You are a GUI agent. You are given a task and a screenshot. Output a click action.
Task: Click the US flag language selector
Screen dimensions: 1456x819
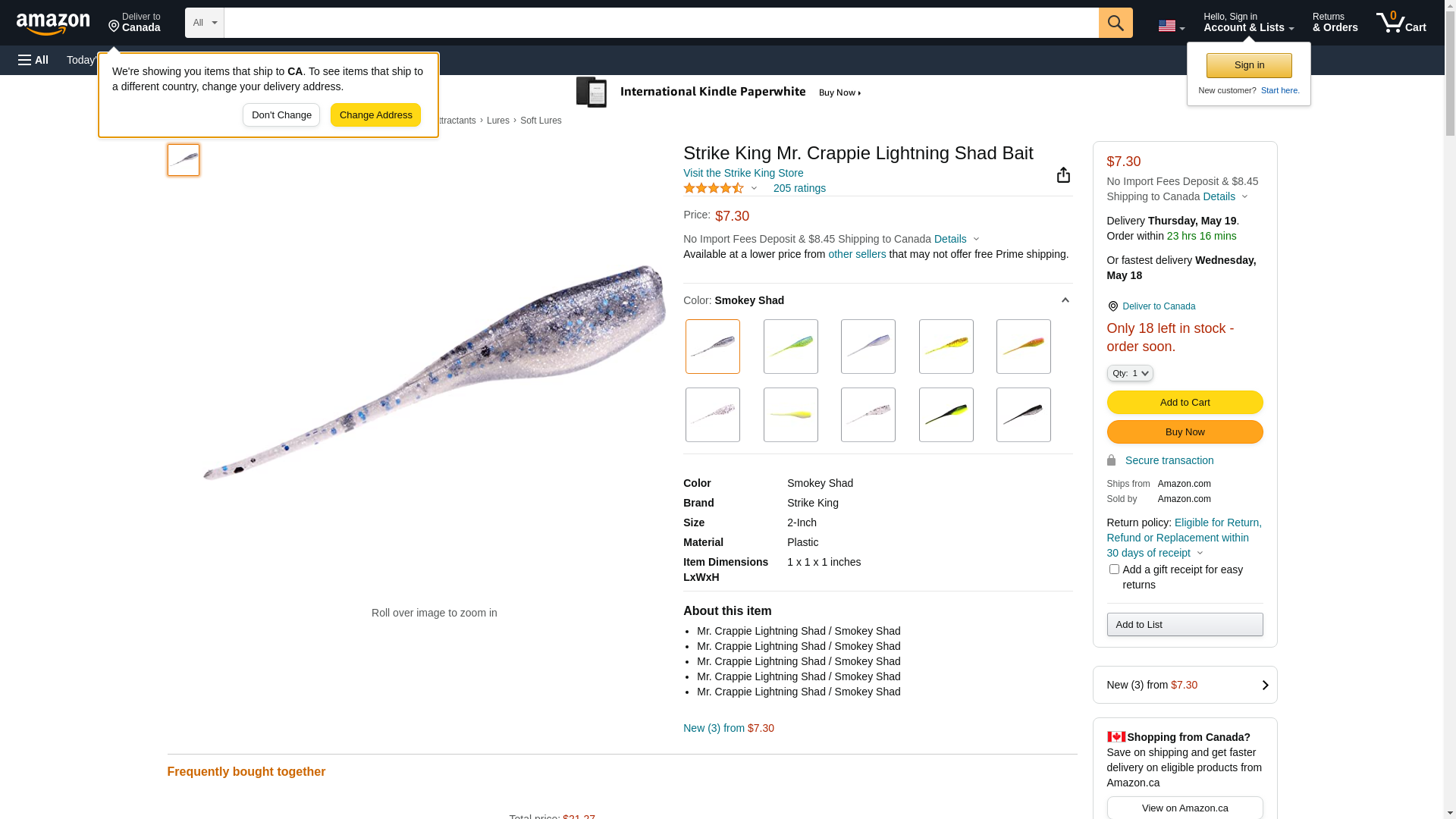(x=1171, y=26)
